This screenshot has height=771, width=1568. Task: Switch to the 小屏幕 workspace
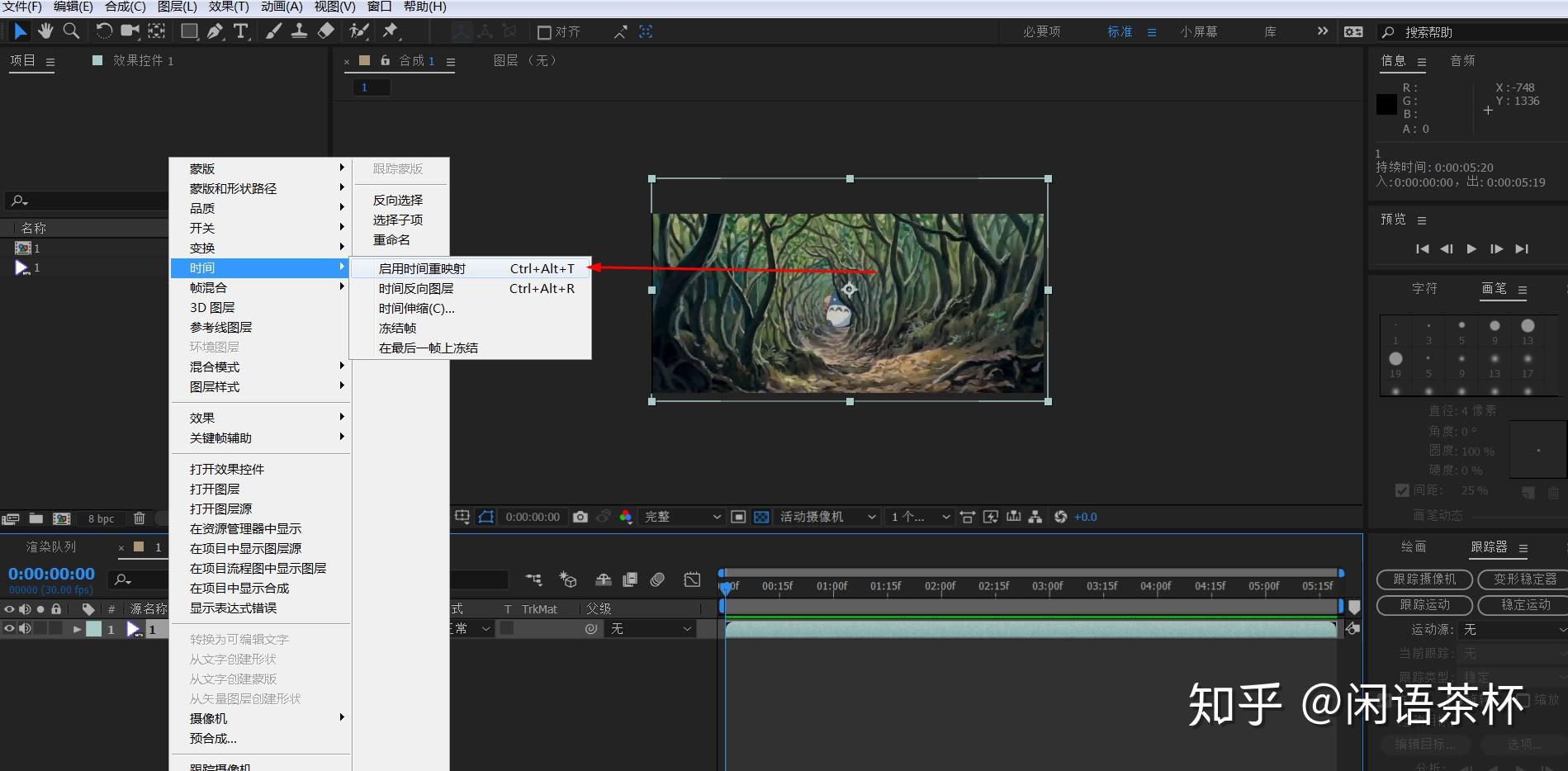(1199, 32)
